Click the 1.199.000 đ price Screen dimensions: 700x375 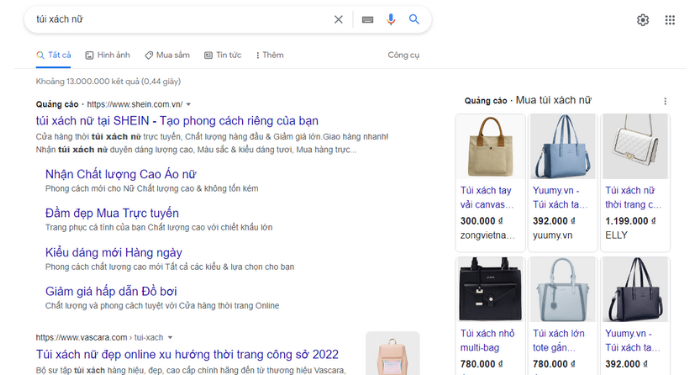click(x=630, y=221)
